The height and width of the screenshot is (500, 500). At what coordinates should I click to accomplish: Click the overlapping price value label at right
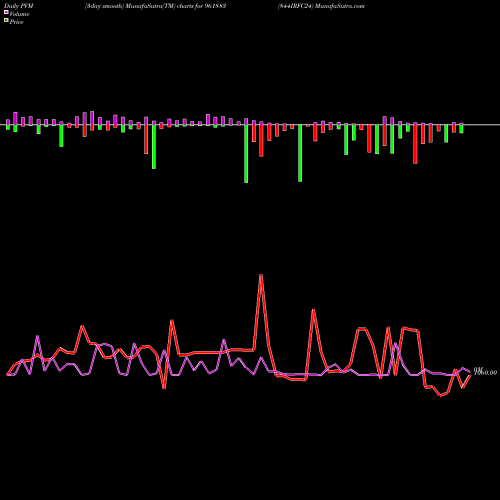(485, 372)
